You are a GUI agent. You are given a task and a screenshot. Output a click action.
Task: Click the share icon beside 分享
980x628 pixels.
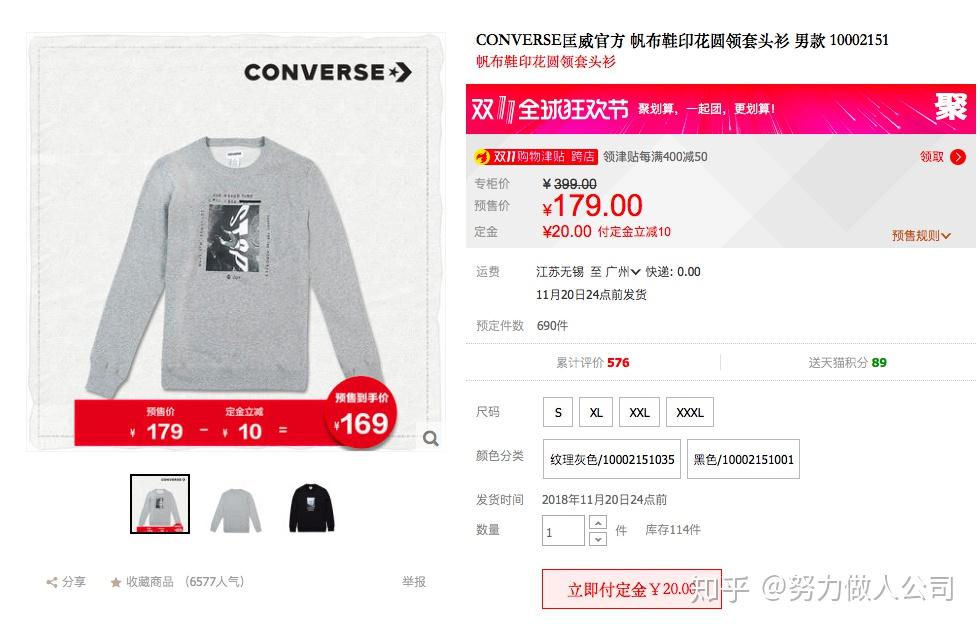(52, 582)
